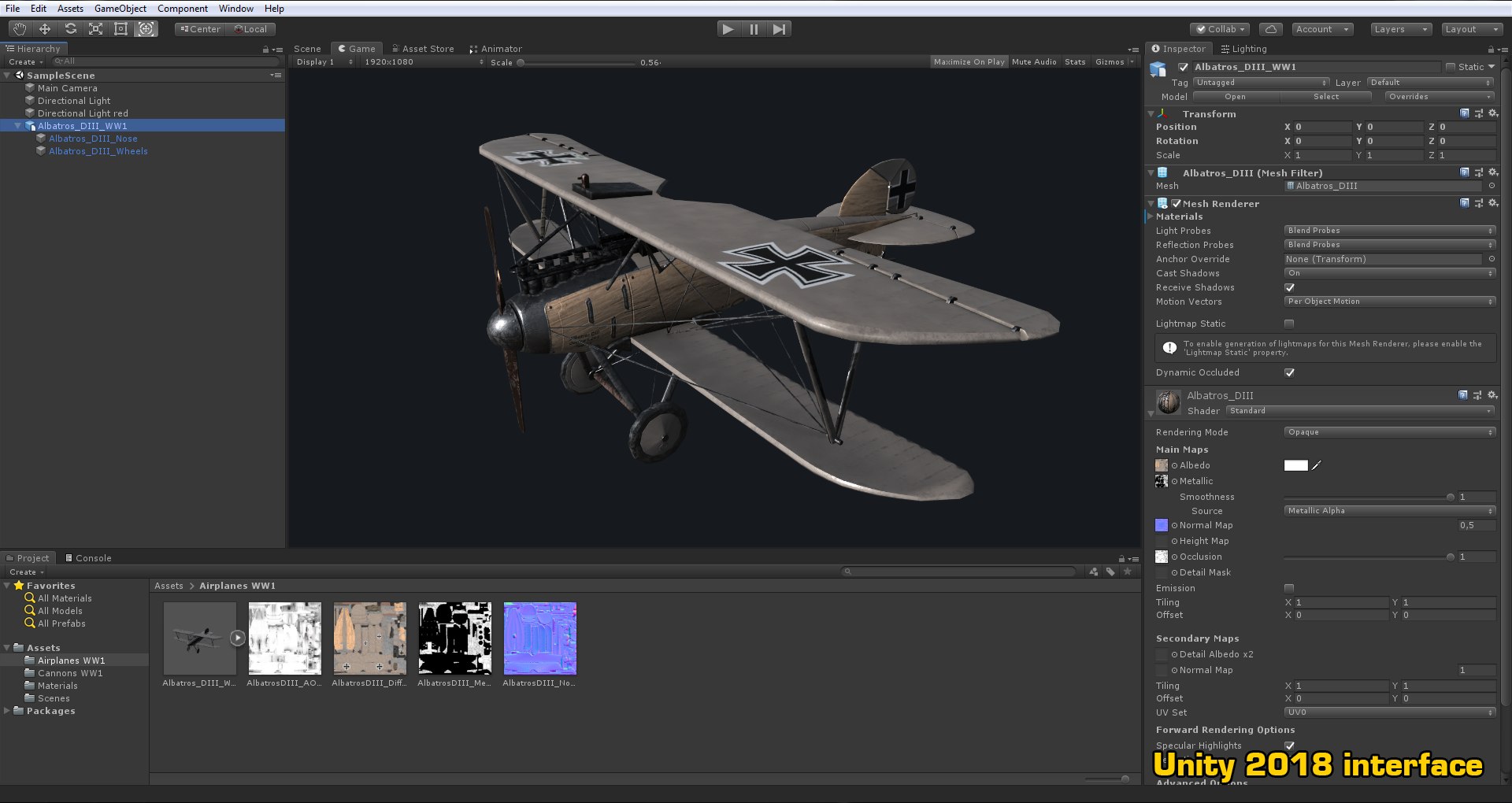Screen dimensions: 1512x803
Task: Open Light Probes dropdown
Action: click(1390, 231)
